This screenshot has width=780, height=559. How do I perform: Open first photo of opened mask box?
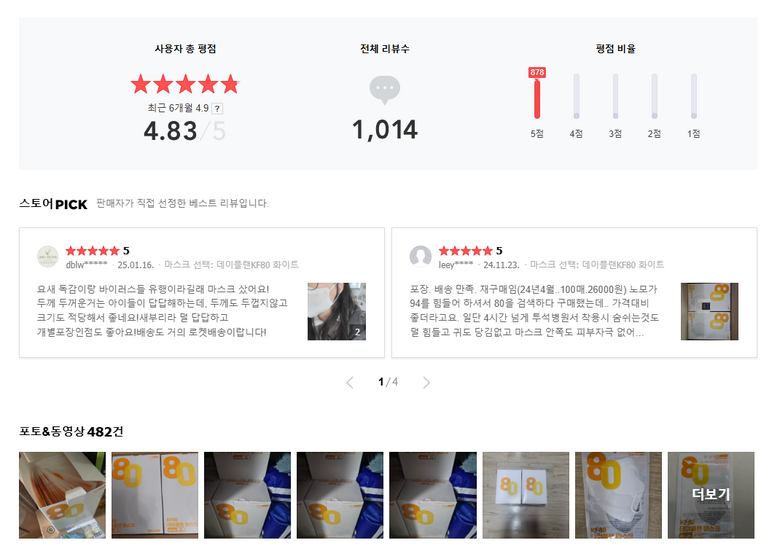pyautogui.click(x=62, y=495)
